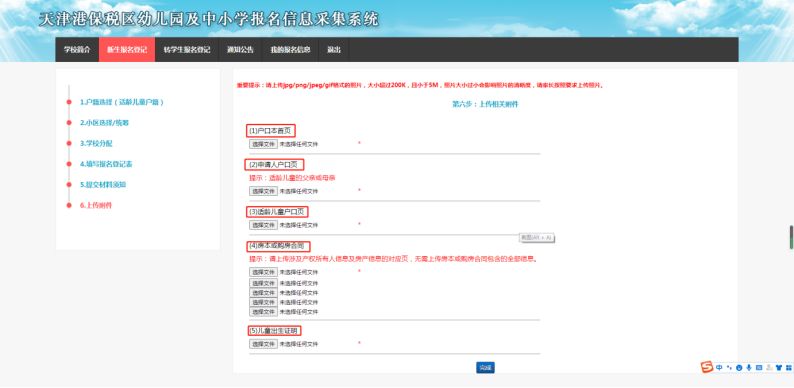794x388 pixels.
Task: Choose file for (2)申请人户口页
Action: point(263,191)
